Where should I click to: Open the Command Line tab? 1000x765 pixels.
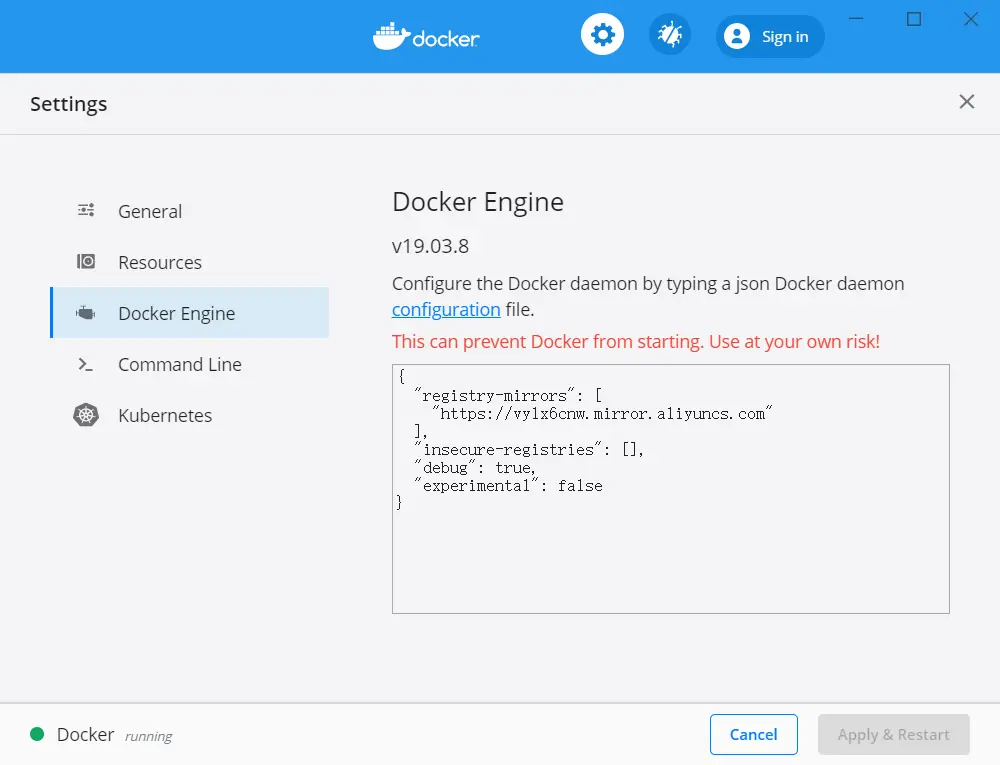(190, 364)
